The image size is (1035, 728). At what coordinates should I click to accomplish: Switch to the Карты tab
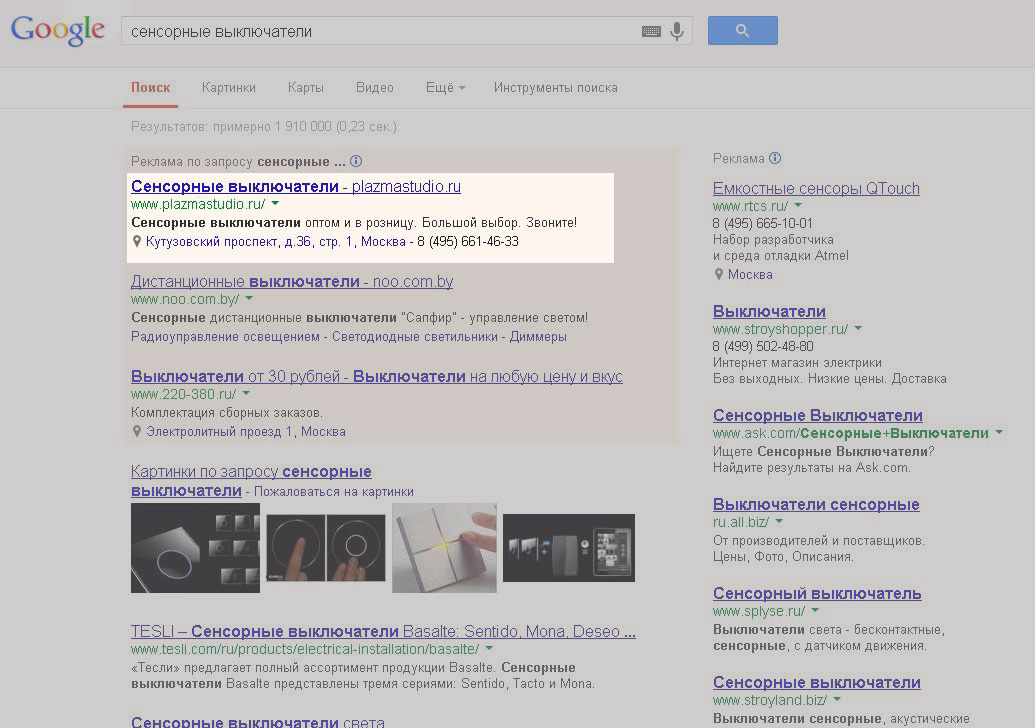306,88
